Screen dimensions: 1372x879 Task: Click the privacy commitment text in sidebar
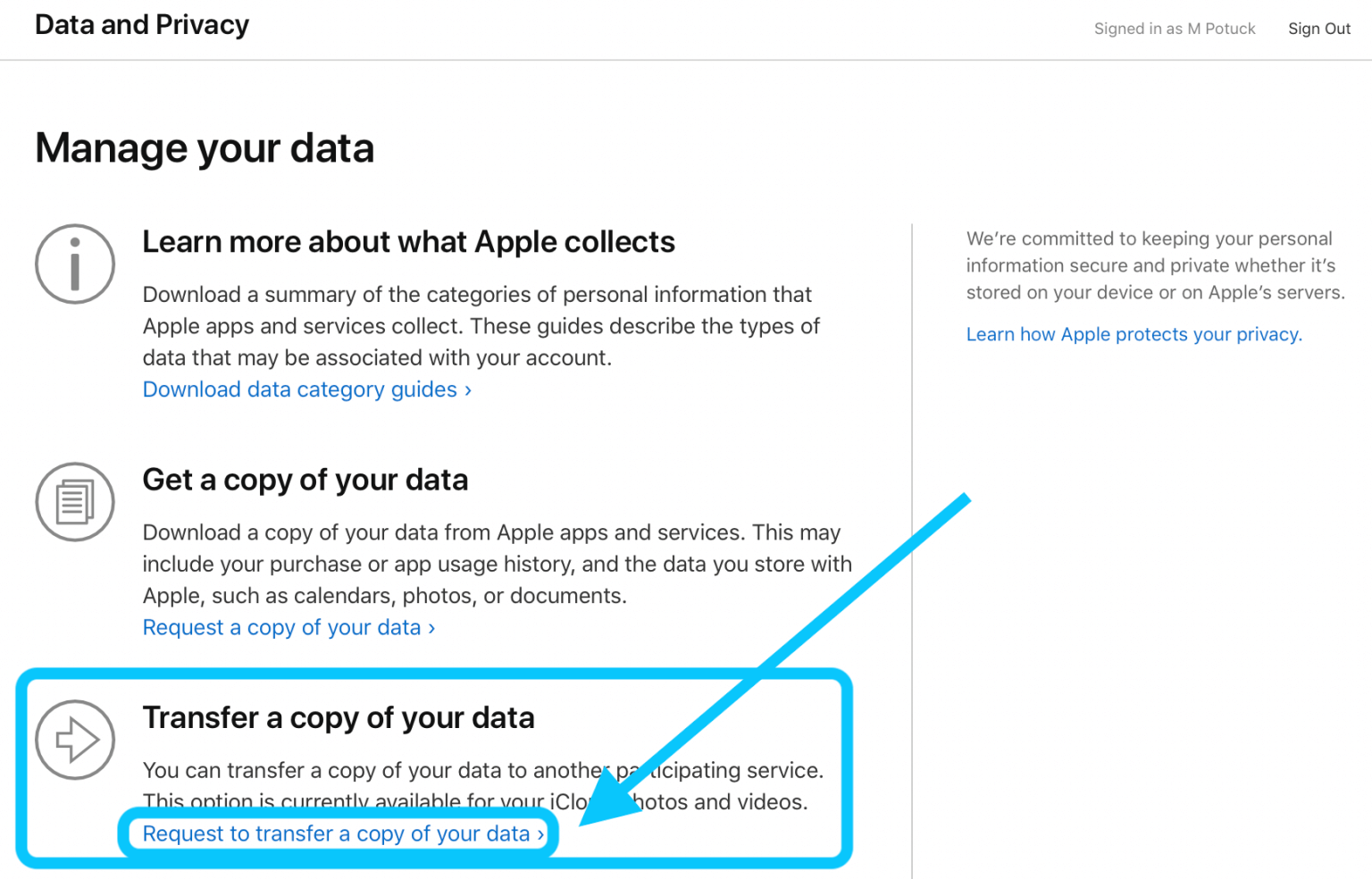(x=1155, y=265)
